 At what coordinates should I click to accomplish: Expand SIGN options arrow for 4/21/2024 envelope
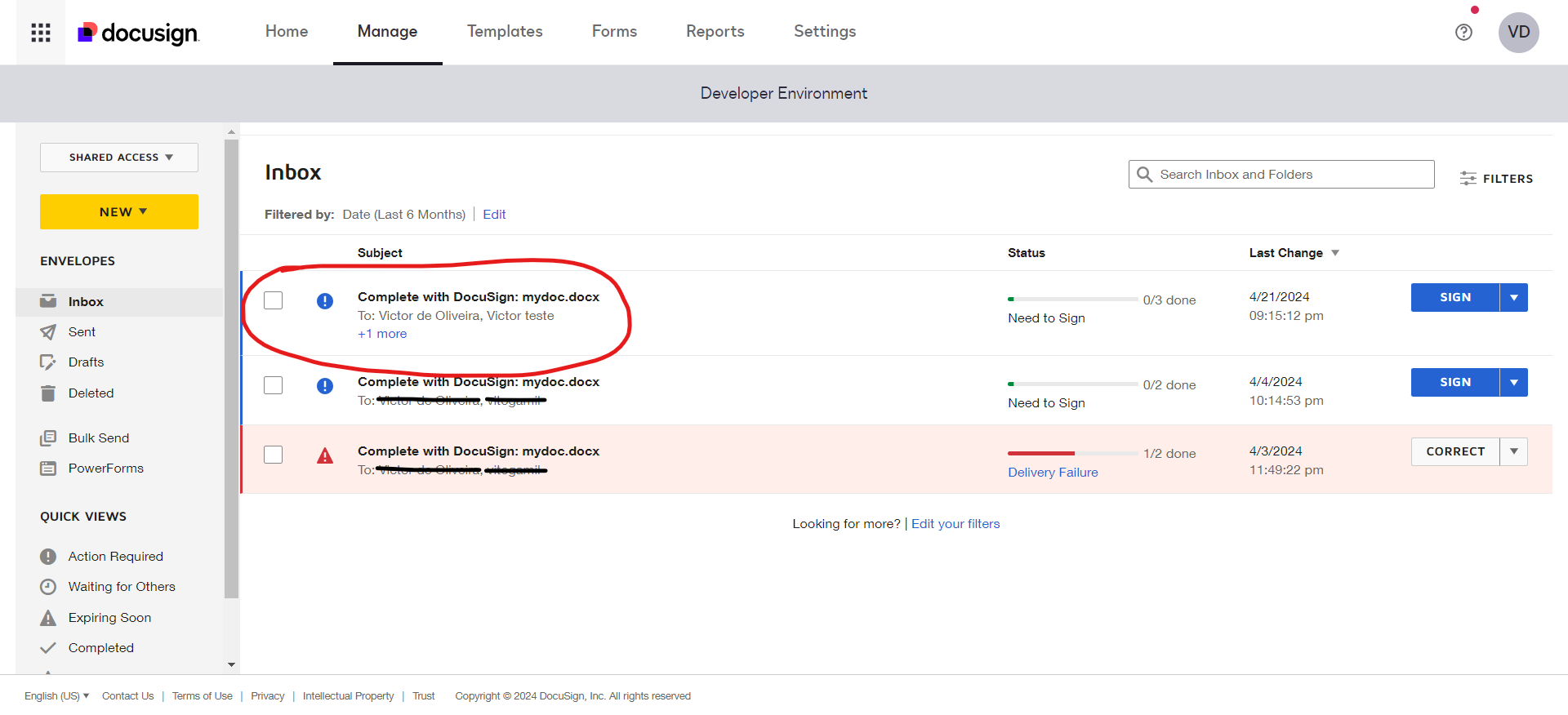pyautogui.click(x=1514, y=297)
